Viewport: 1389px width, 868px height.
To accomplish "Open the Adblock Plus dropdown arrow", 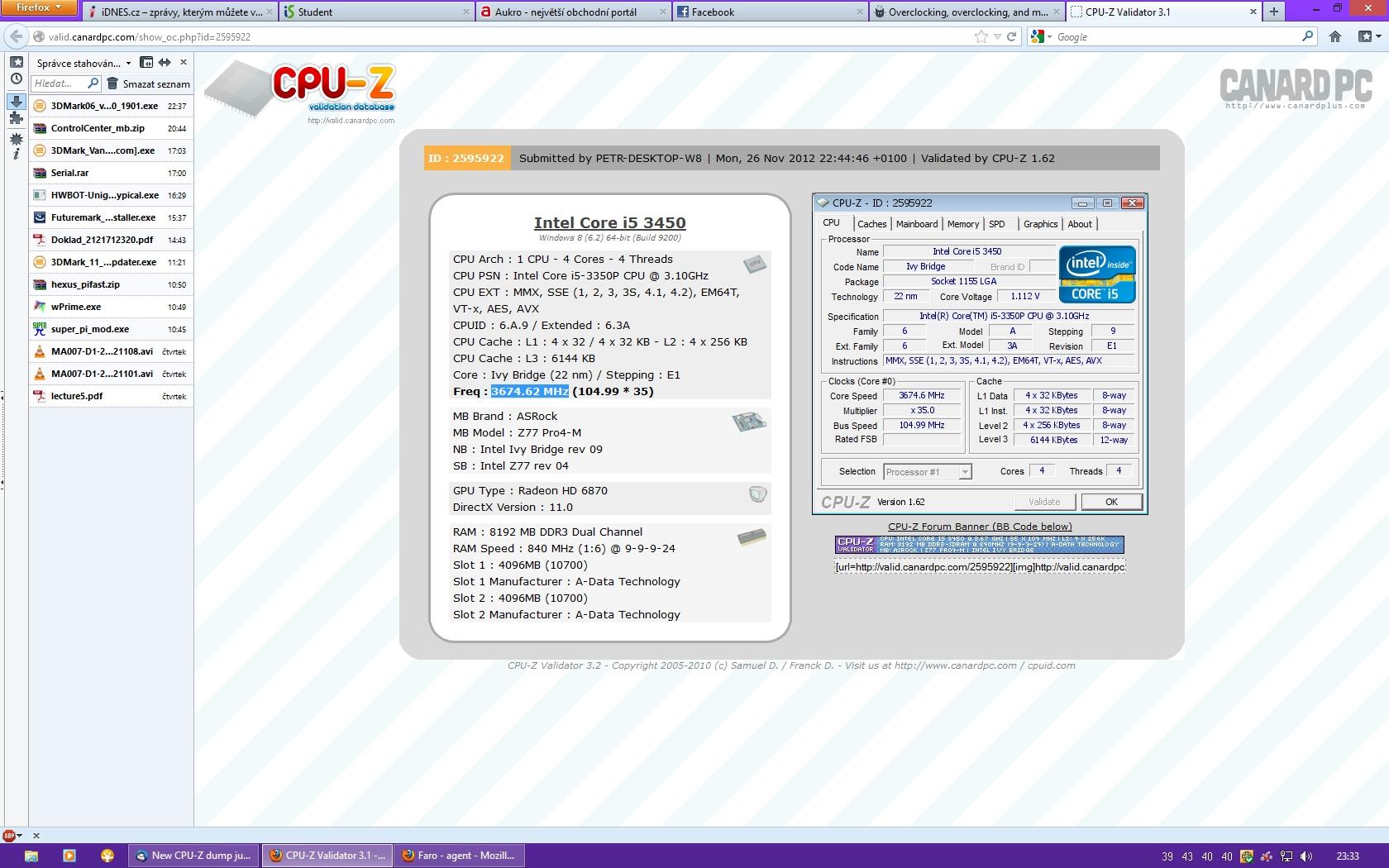I will point(20,836).
